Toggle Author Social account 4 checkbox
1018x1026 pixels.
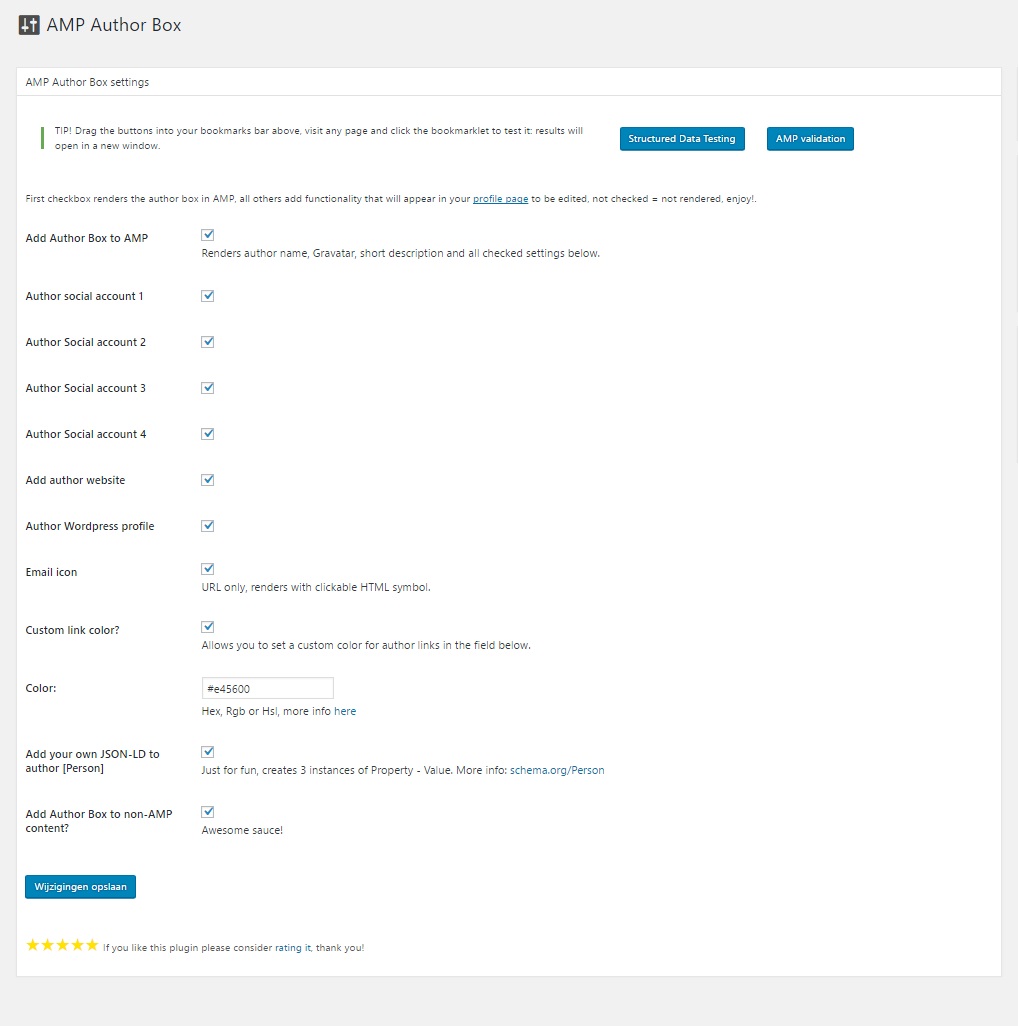(x=207, y=434)
